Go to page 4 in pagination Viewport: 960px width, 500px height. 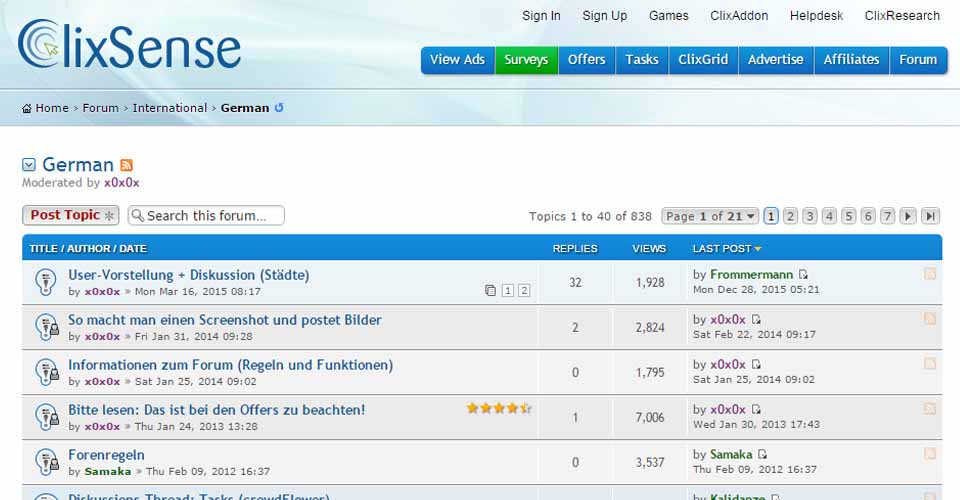click(829, 216)
